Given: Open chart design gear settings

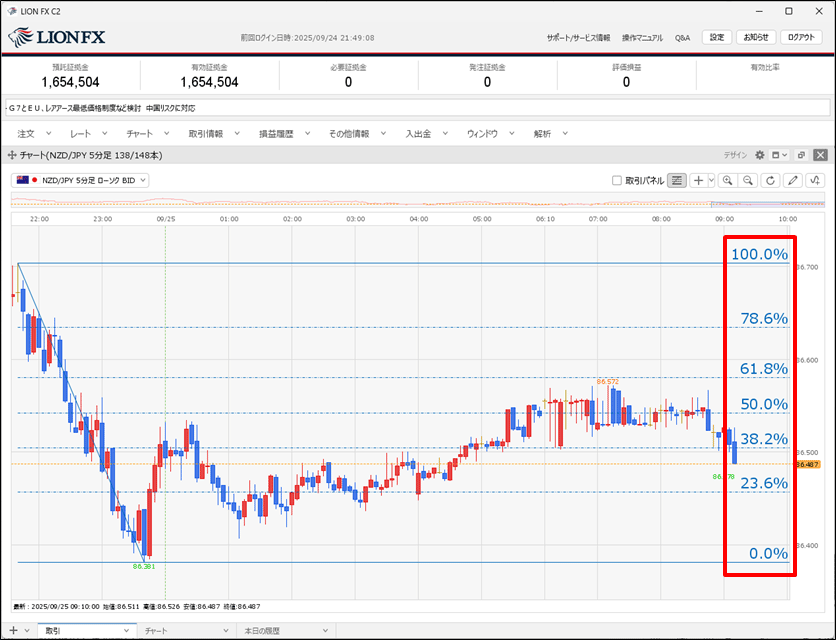Looking at the screenshot, I should point(759,155).
